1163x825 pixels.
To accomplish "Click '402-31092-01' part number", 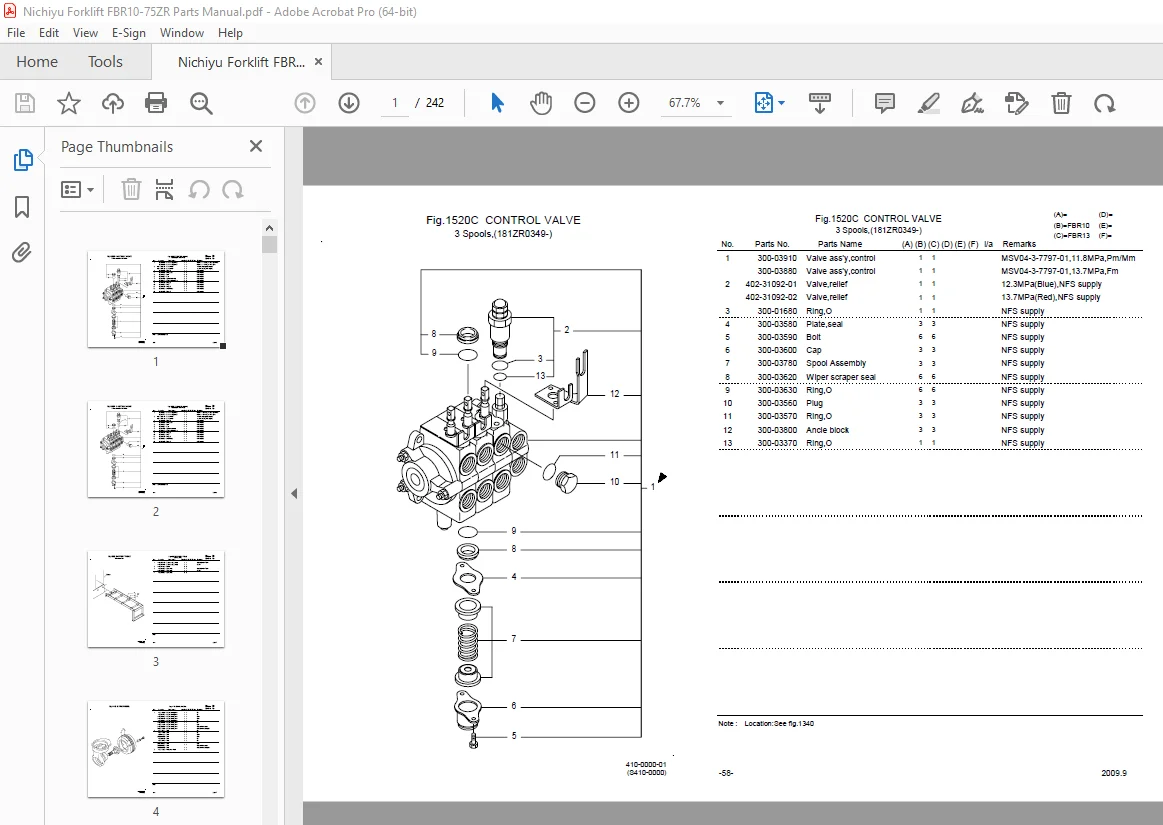I will point(771,284).
